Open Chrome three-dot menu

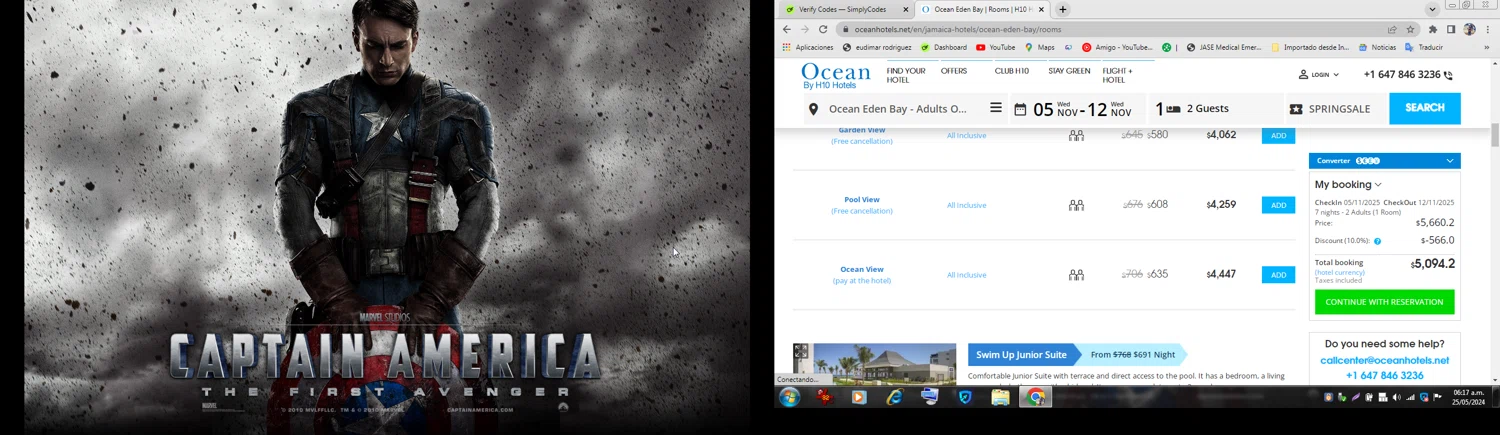click(1486, 29)
